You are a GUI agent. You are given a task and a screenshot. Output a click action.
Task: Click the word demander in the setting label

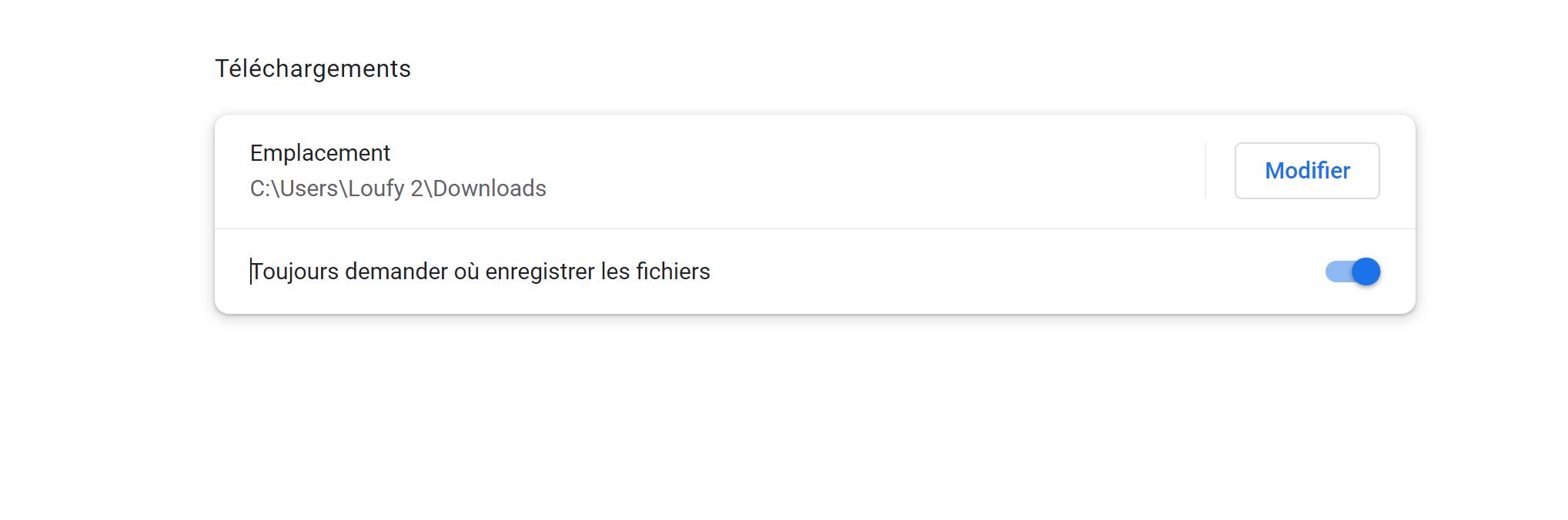(x=396, y=272)
